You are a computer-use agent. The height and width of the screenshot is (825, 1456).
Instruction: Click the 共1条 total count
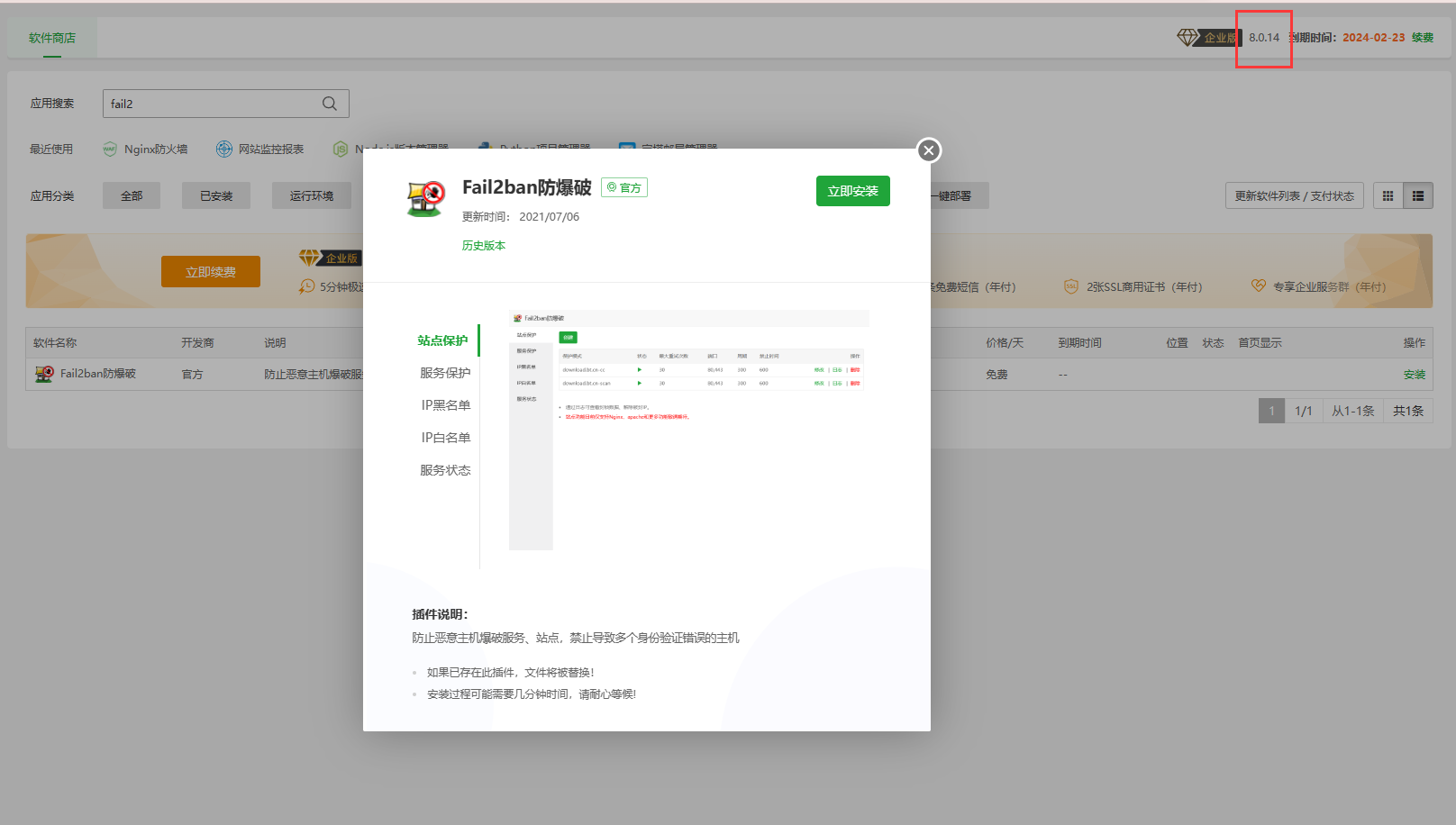point(1408,411)
